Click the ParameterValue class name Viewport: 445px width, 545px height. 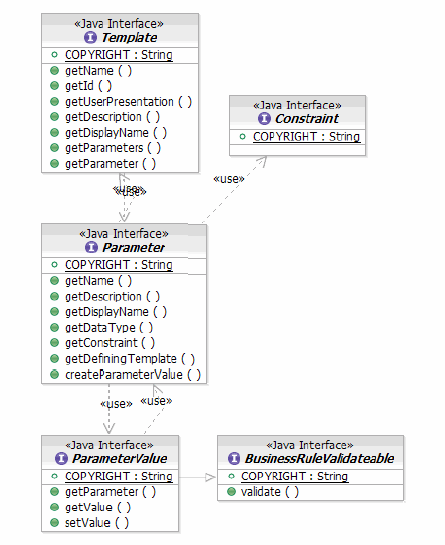tap(120, 458)
